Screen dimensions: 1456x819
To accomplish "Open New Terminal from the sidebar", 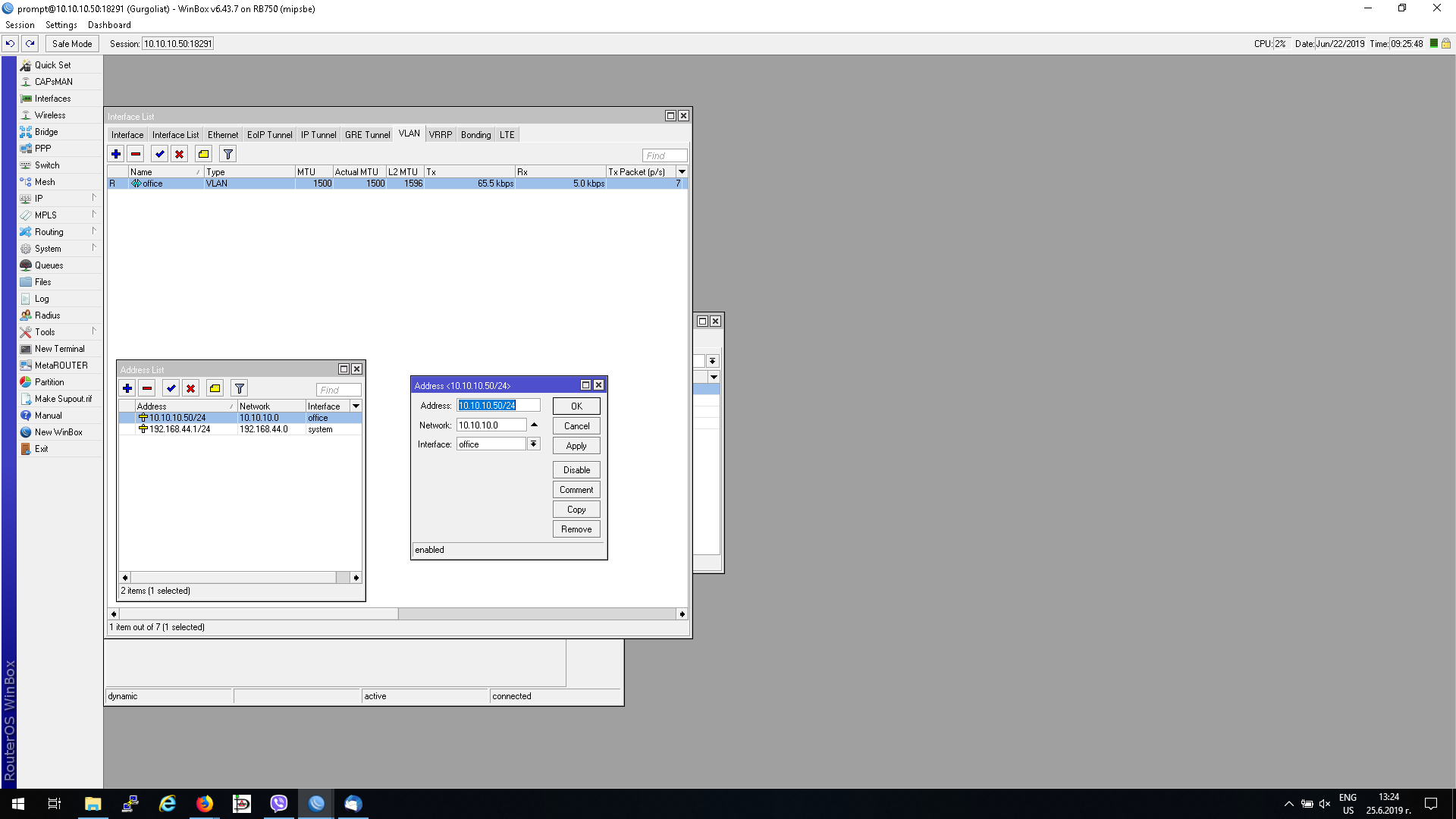I will (x=59, y=349).
